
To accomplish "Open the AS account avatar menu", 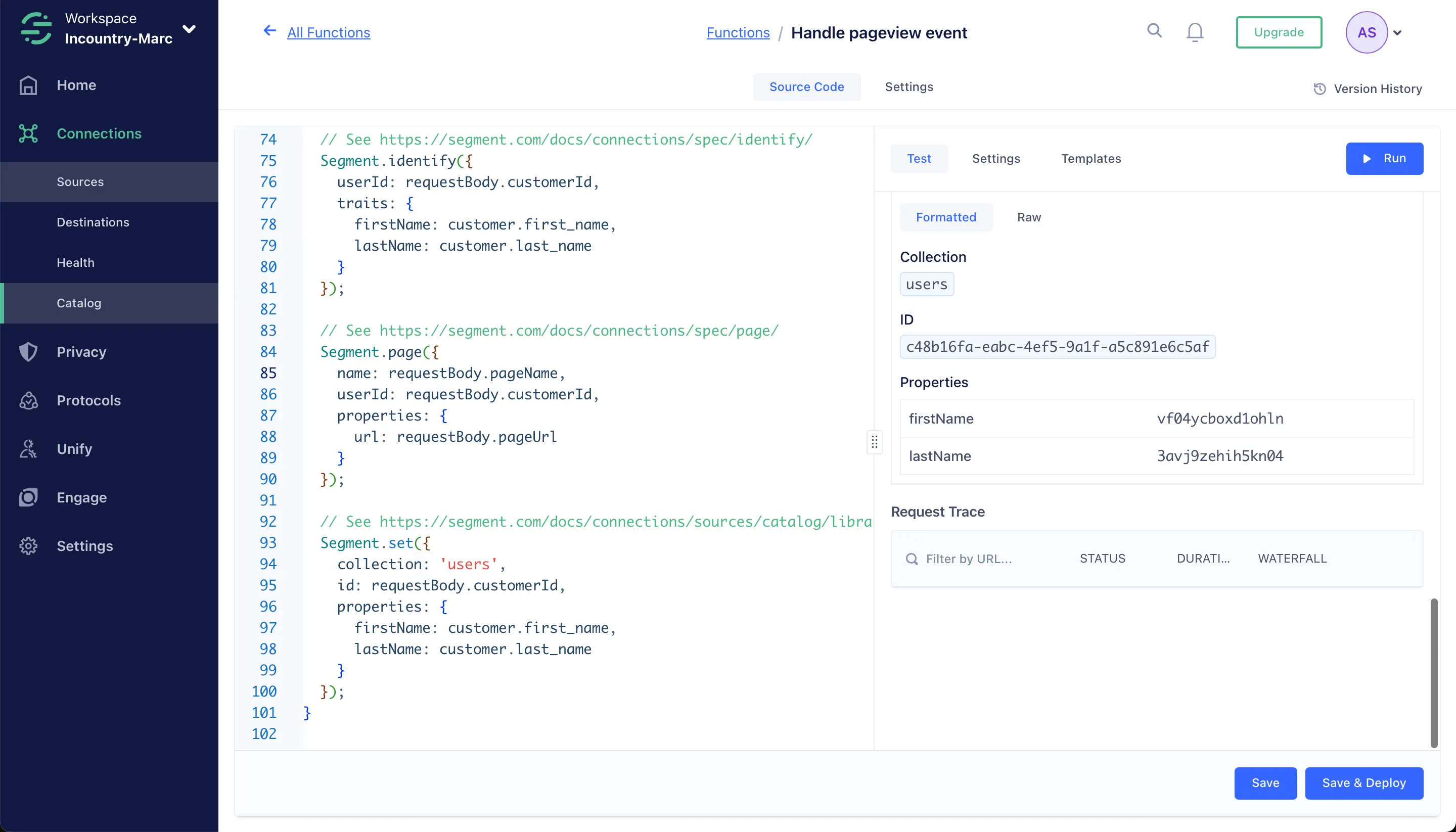I will tap(1367, 32).
